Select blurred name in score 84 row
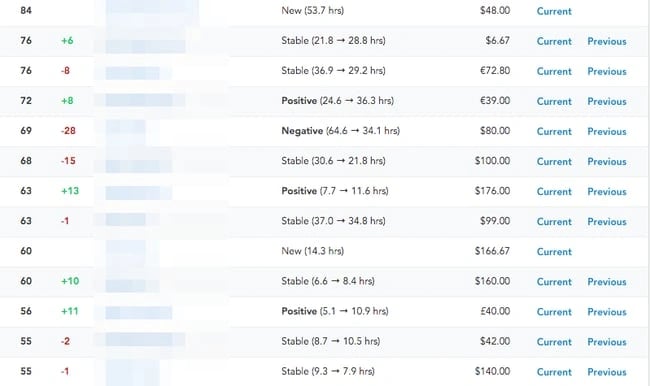This screenshot has height=386, width=650. tap(152, 10)
